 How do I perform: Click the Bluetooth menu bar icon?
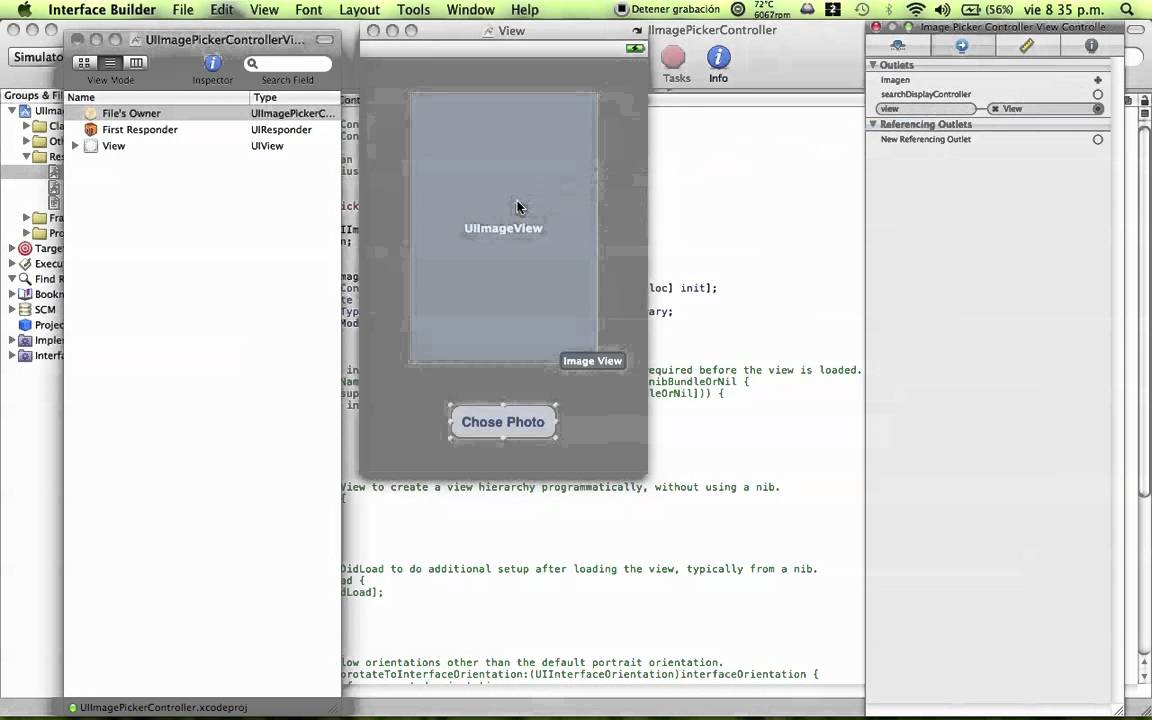(889, 10)
